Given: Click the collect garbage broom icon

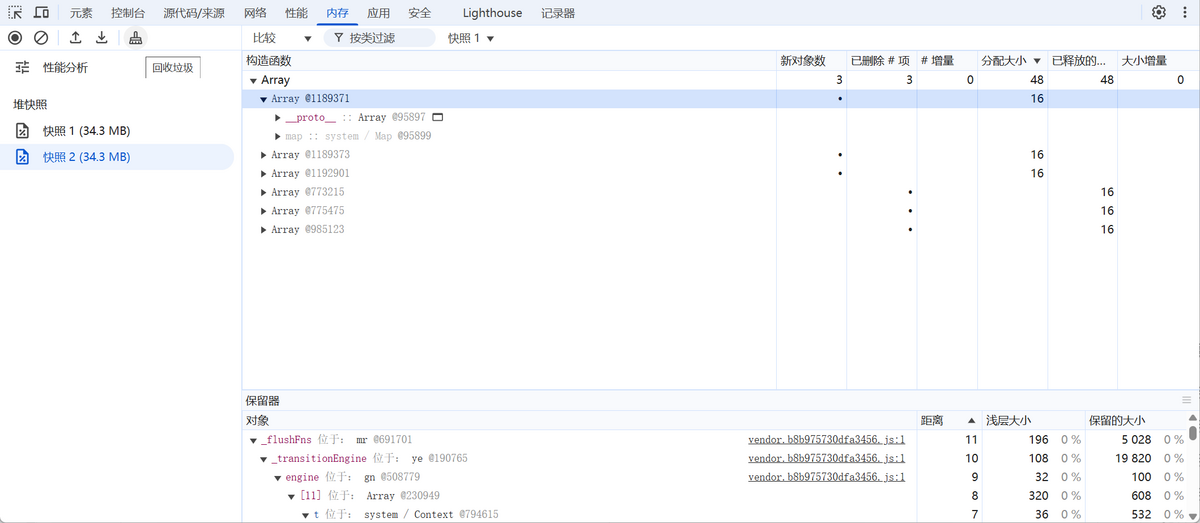Looking at the screenshot, I should click(135, 38).
